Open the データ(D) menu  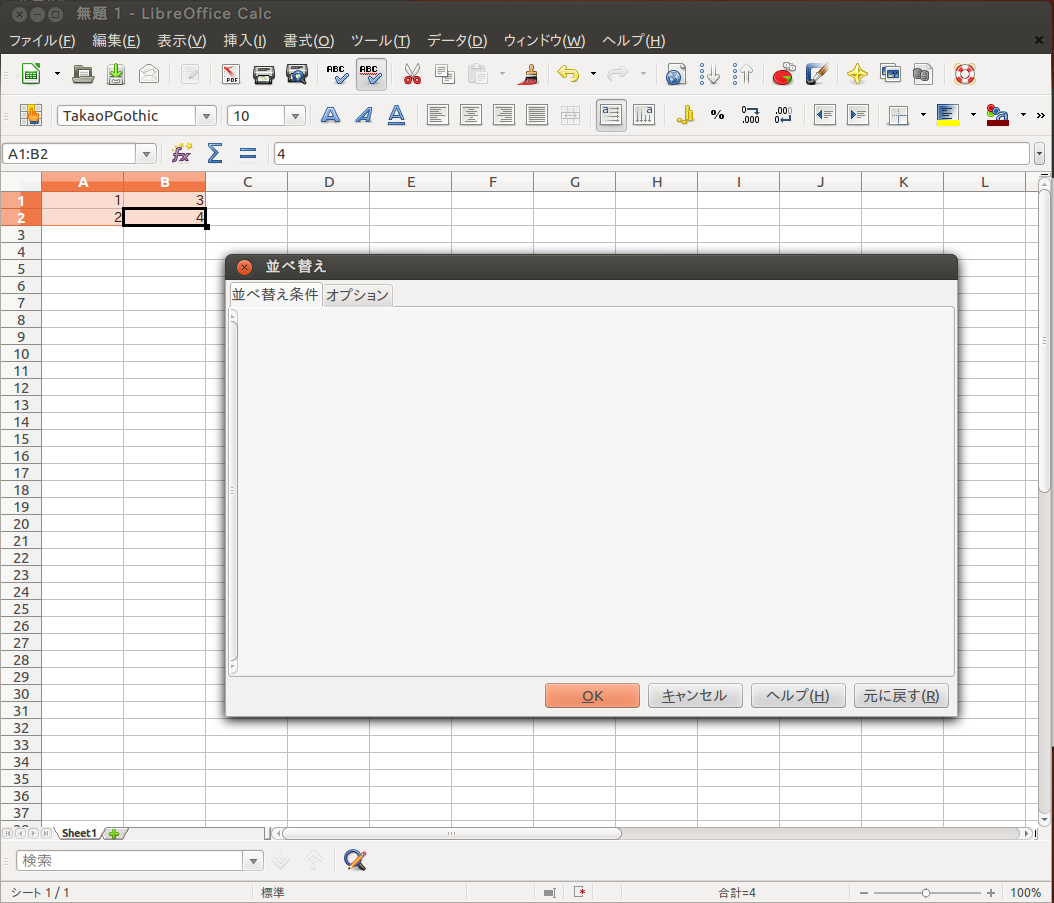pyautogui.click(x=456, y=41)
